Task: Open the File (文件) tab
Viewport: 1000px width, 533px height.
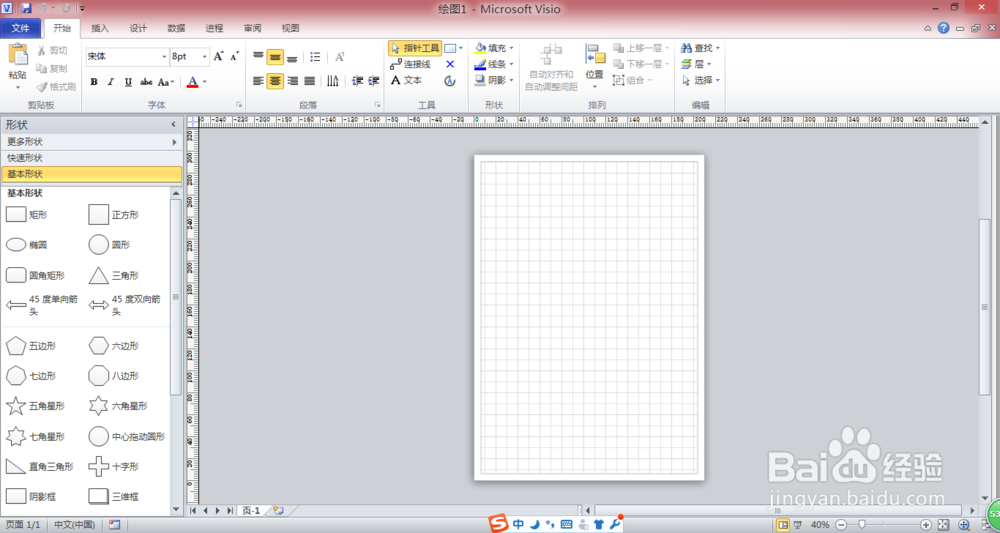Action: tap(20, 28)
